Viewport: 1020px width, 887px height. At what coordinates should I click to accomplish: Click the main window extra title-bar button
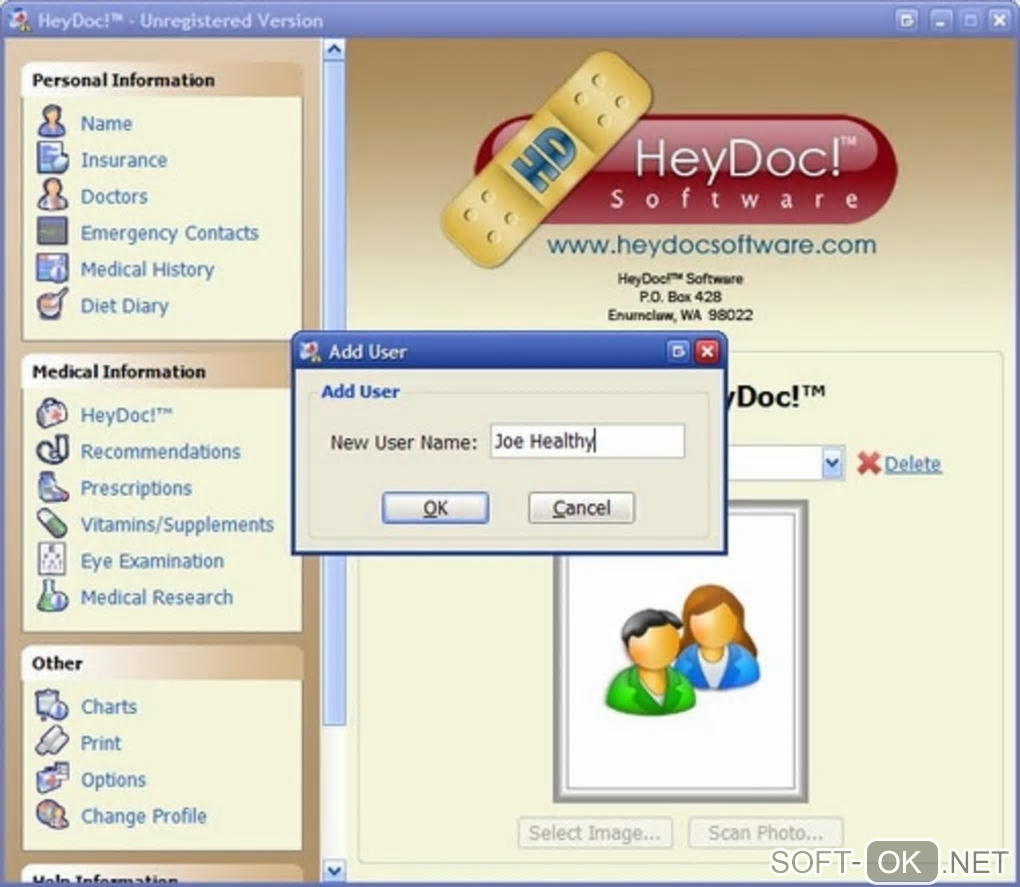click(x=906, y=21)
